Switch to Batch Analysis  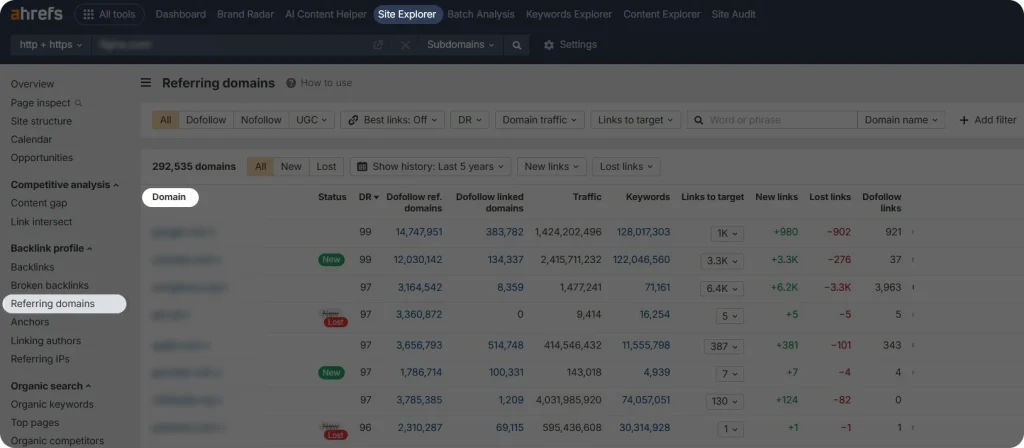point(481,14)
